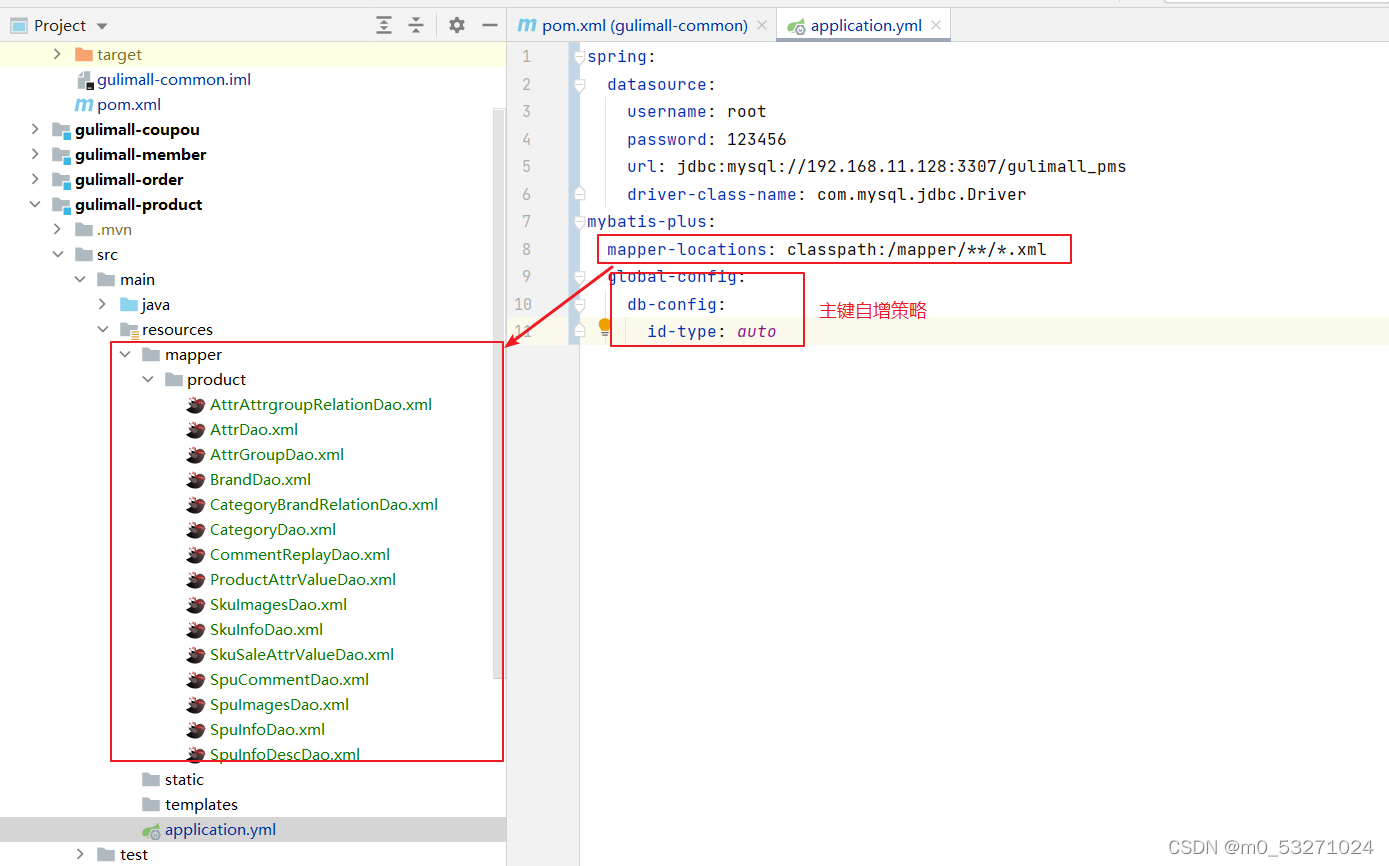Screen dimensions: 1389x866
Task: Collapse gulimall-product module
Action: point(35,204)
